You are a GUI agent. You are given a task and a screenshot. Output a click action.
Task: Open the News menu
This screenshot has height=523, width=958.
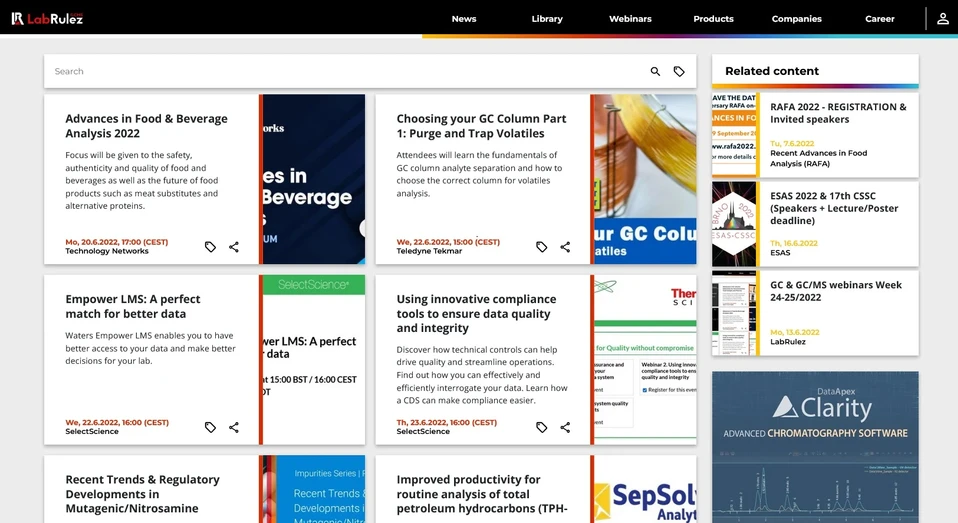tap(464, 19)
